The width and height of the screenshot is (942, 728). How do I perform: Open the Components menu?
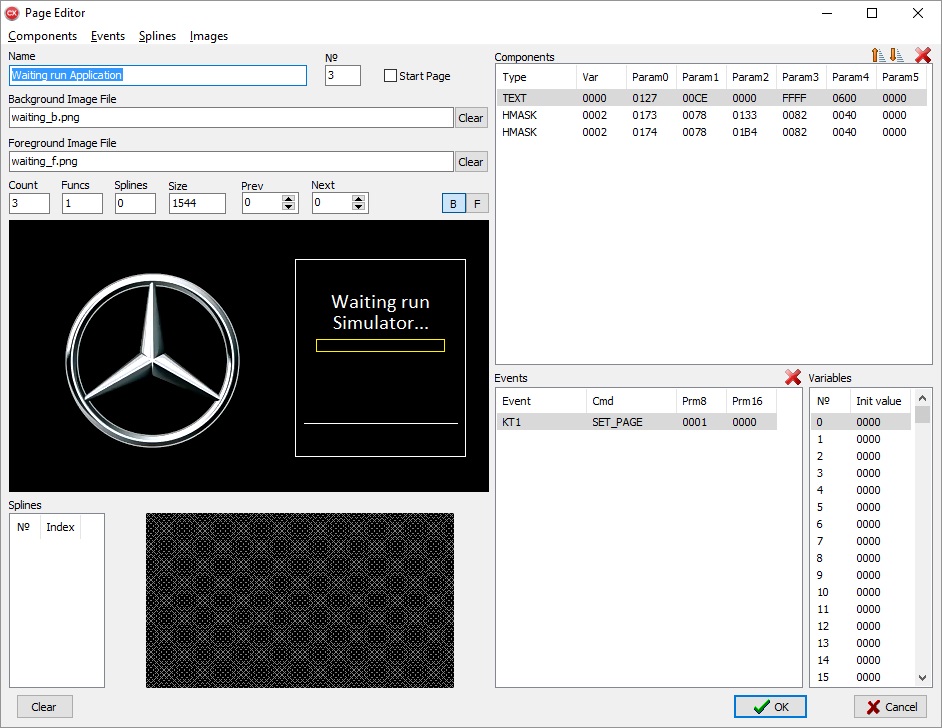click(43, 36)
